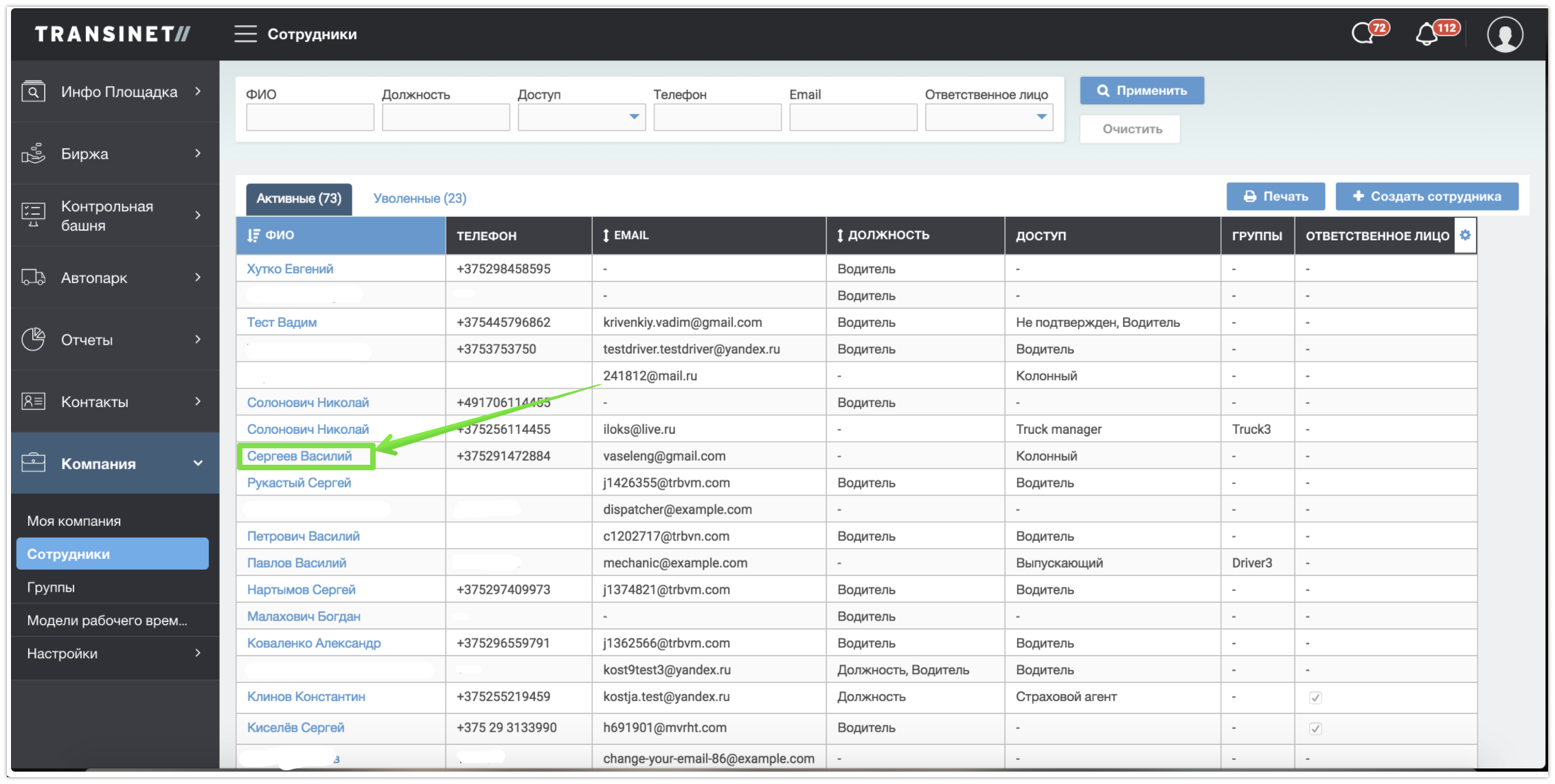This screenshot has width=1555, height=784.
Task: Click the Контрольная башня sidebar icon
Action: [33, 215]
